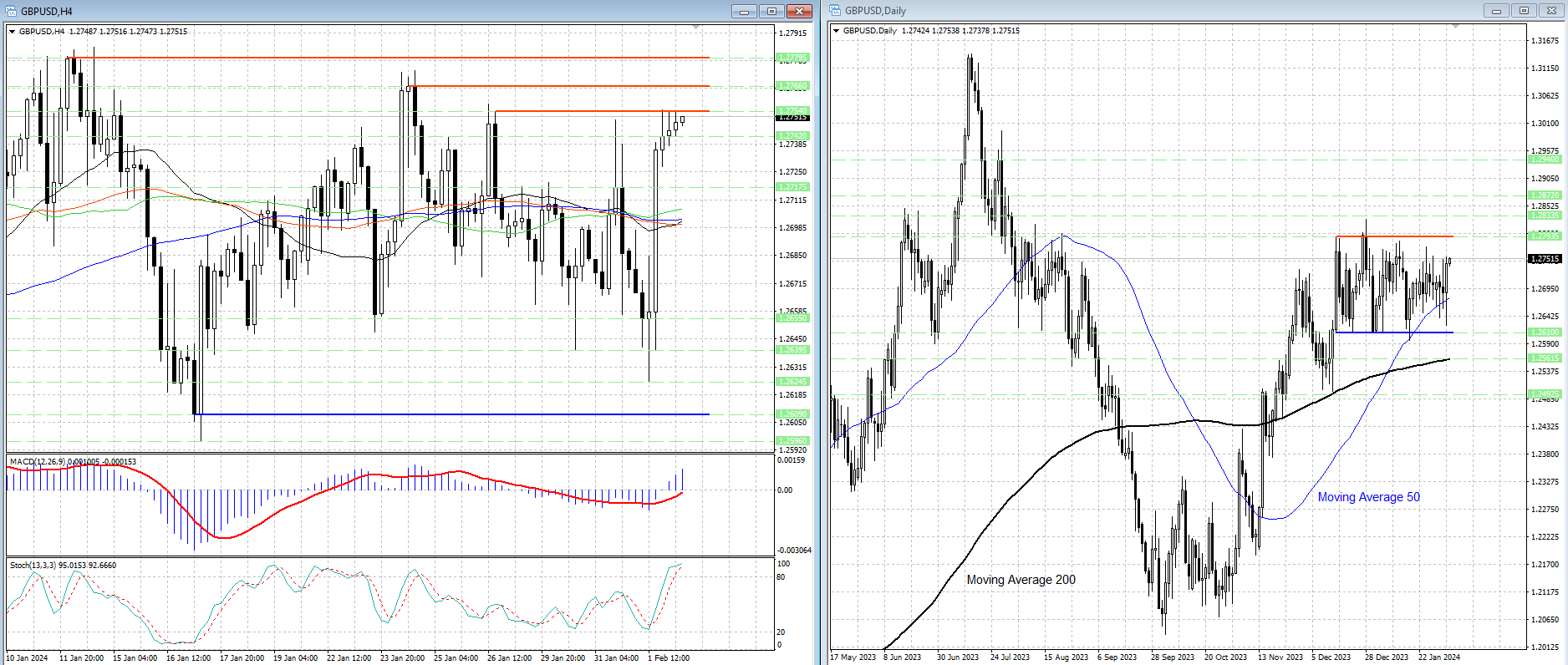Select the Moving Average 200 text label

click(1021, 580)
